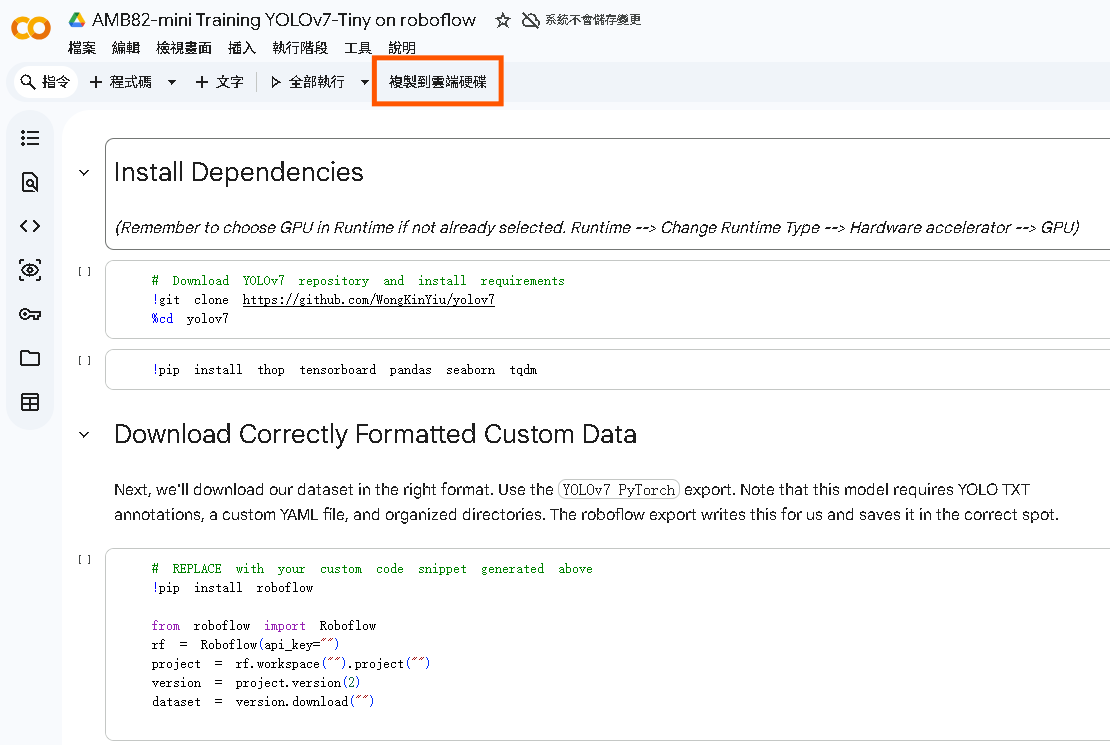Open the secrets key sidebar icon
The height and width of the screenshot is (745, 1110).
pos(30,314)
